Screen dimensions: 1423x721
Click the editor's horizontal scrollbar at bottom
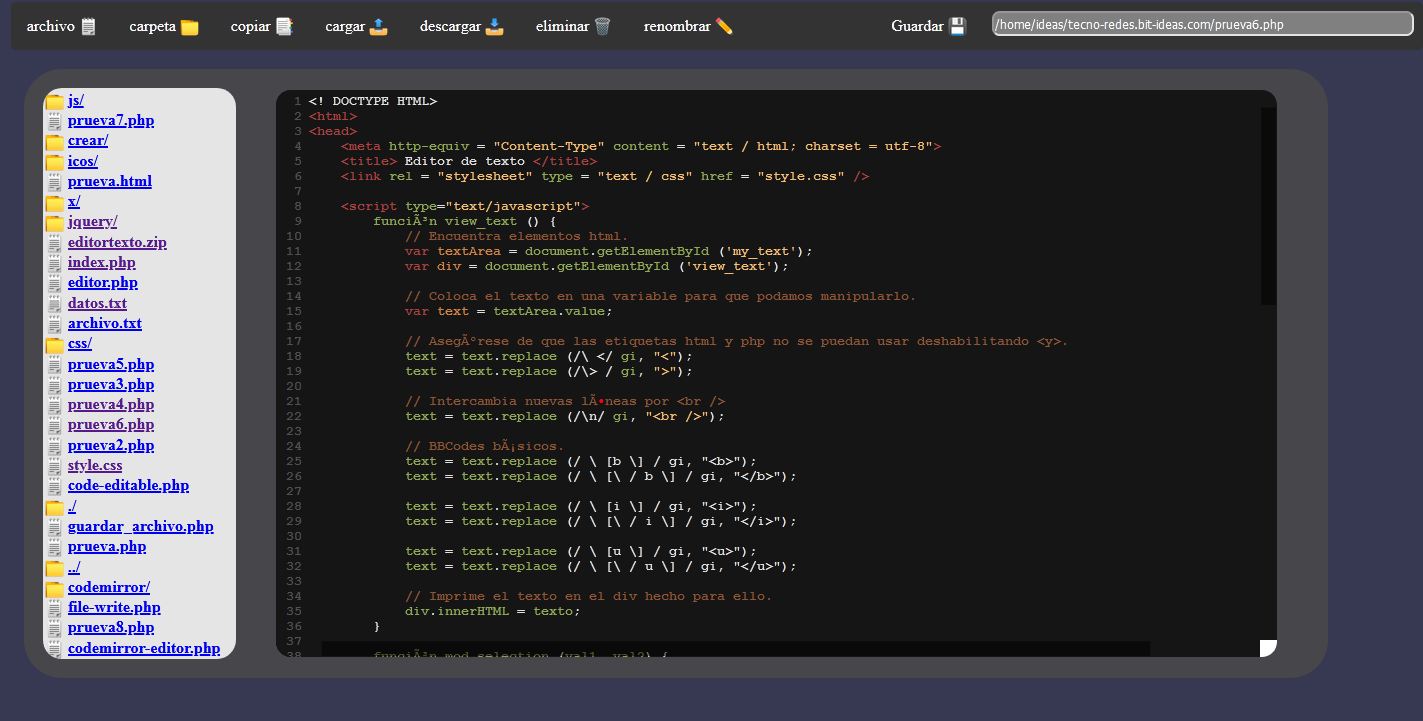pos(735,649)
